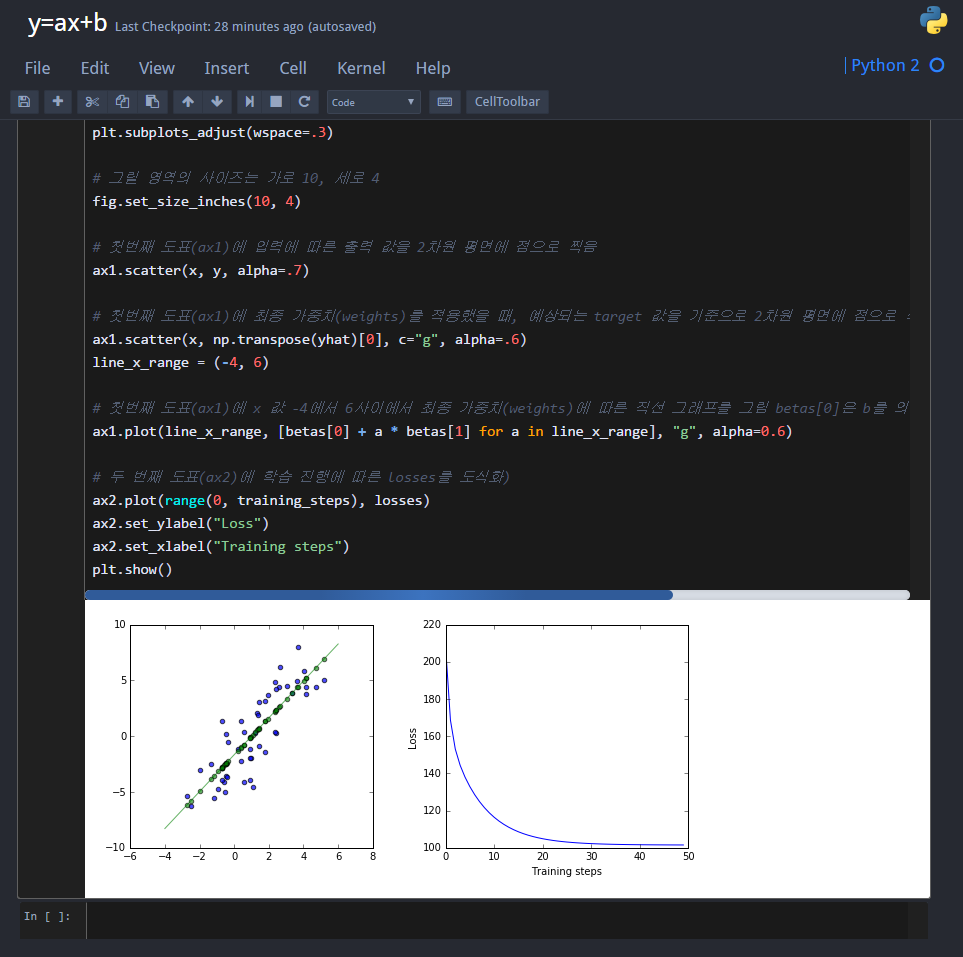Screen dimensions: 963x957
Task: Move the cell up with the up arrow
Action: click(188, 102)
